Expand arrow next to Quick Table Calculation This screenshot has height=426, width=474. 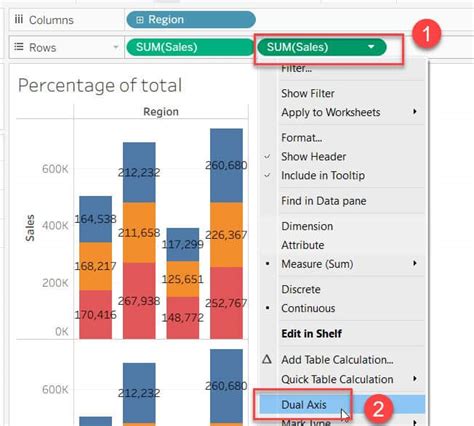point(415,379)
